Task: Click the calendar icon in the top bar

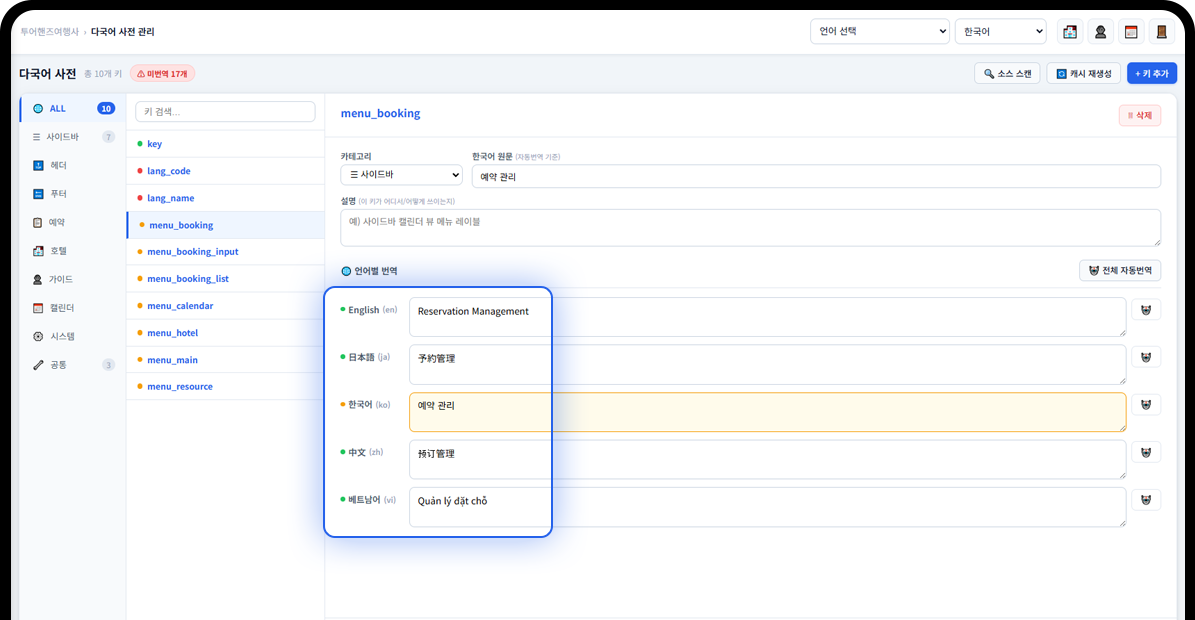Action: [x=1131, y=31]
